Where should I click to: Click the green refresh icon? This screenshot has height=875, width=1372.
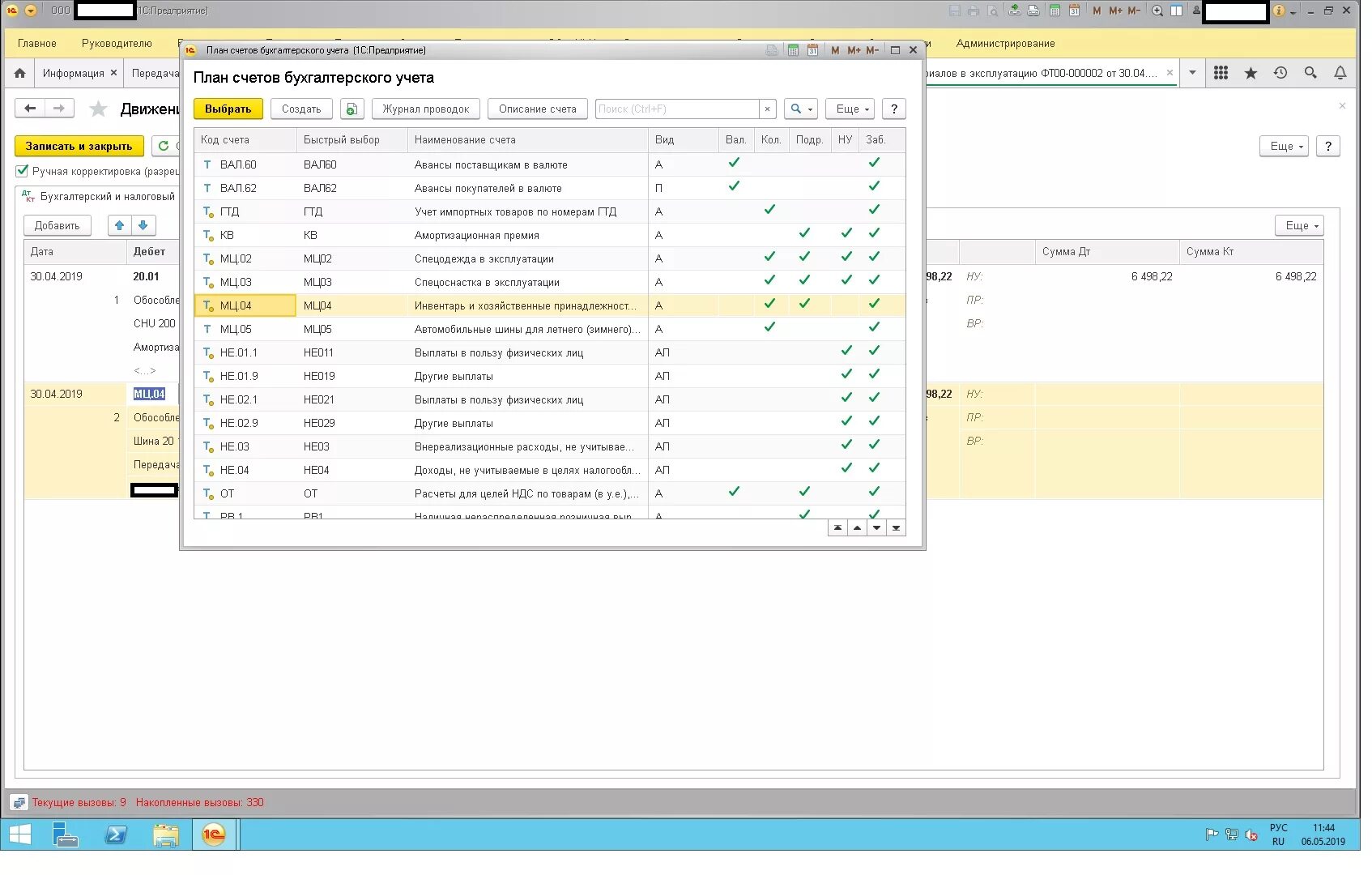coord(164,146)
